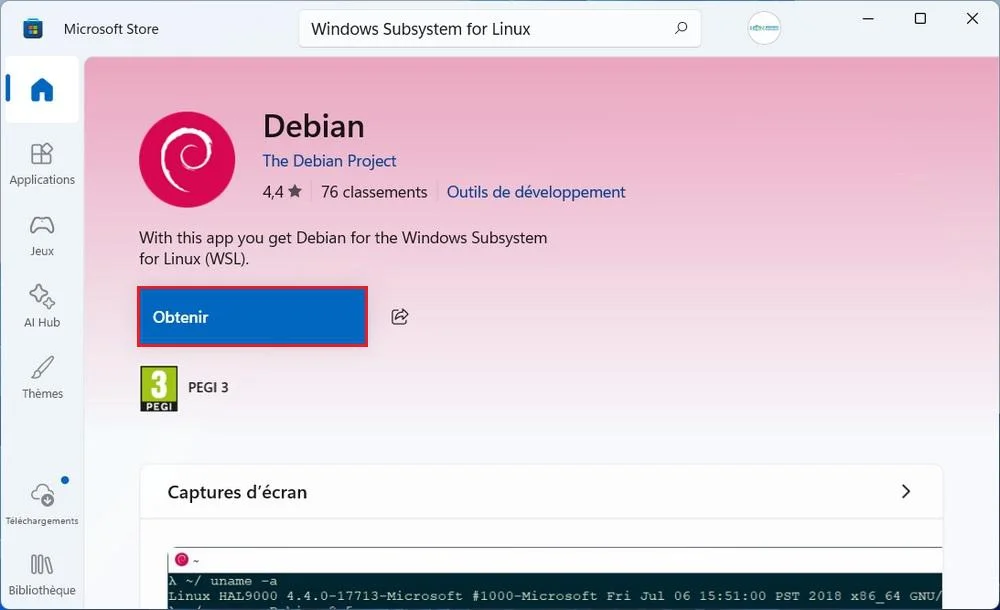Click the 4,4 star rating
The height and width of the screenshot is (610, 1000).
click(282, 191)
